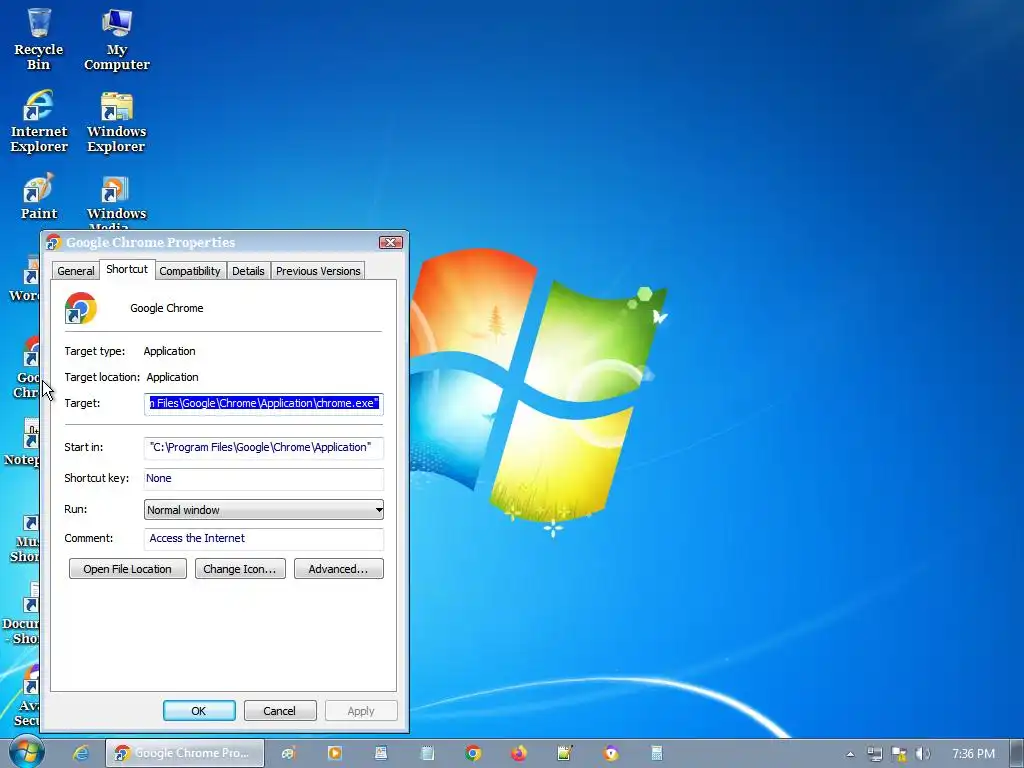Open Paint from the taskbar
The width and height of the screenshot is (1024, 768).
(x=289, y=753)
